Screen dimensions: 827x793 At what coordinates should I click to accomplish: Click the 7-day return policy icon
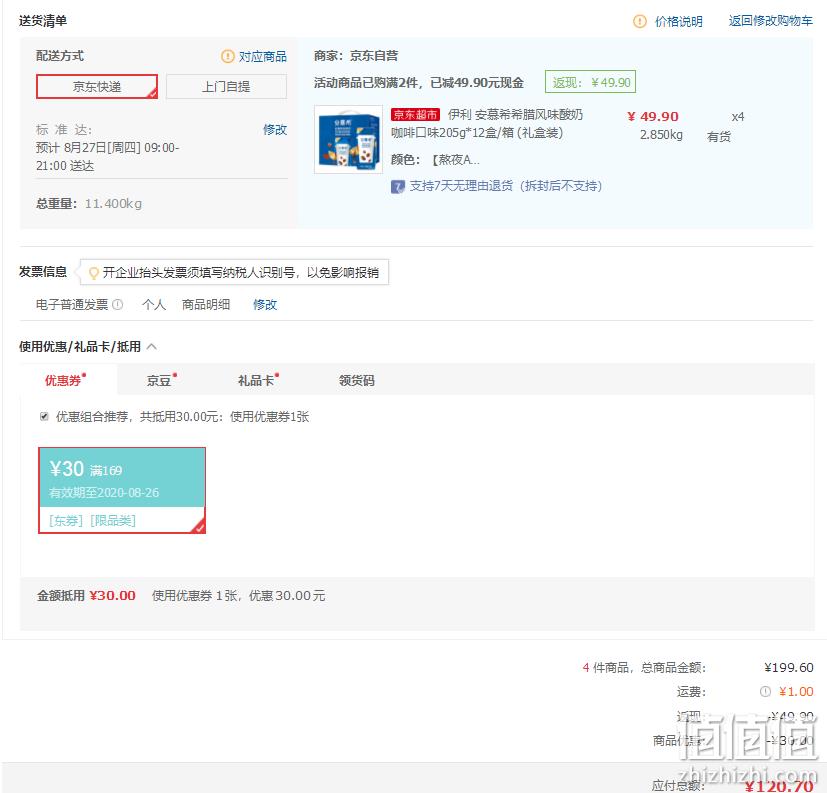pyautogui.click(x=397, y=187)
